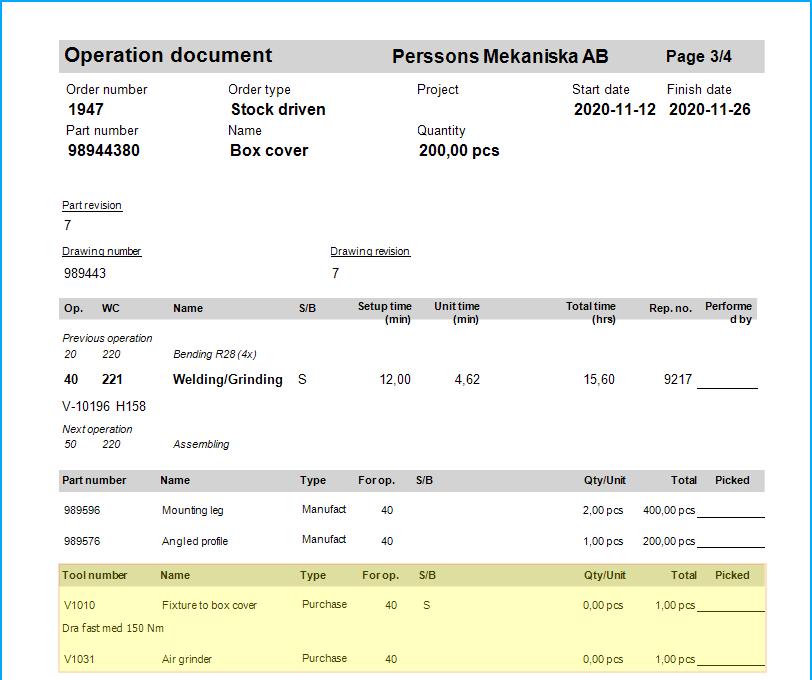Click the underlined Drawing revision label
The height and width of the screenshot is (680, 812).
[370, 251]
